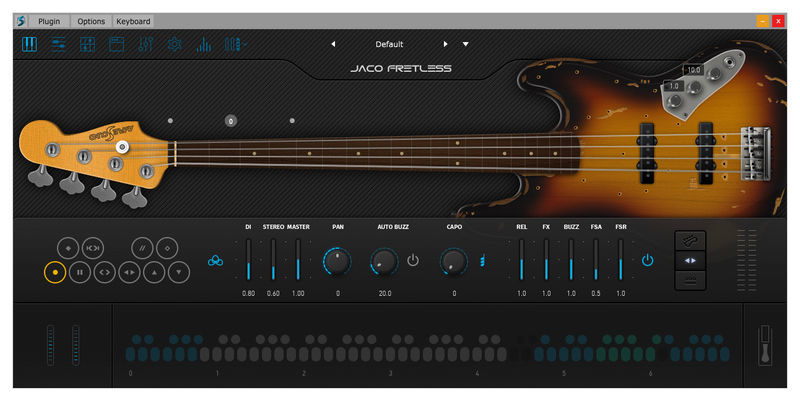Select the left-right arrows mode button
This screenshot has height=401, width=800.
click(x=690, y=261)
